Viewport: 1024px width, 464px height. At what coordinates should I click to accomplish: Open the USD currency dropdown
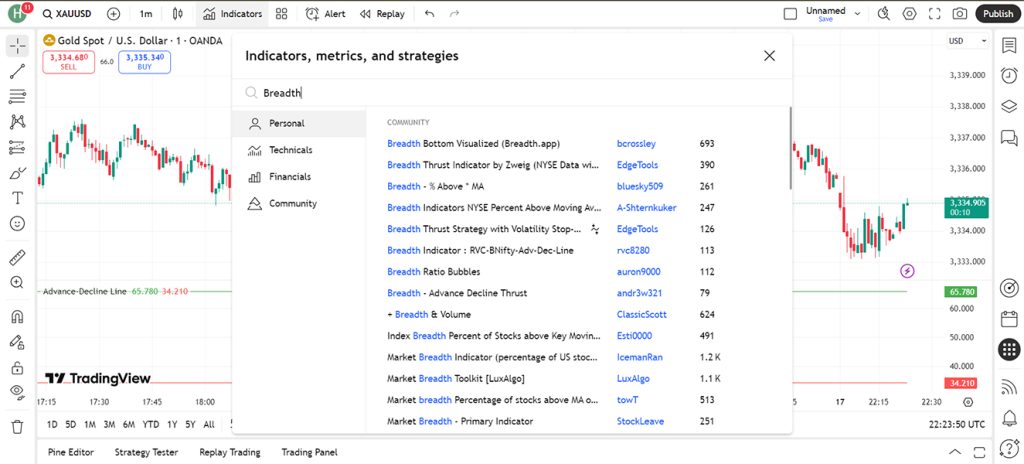[x=968, y=41]
